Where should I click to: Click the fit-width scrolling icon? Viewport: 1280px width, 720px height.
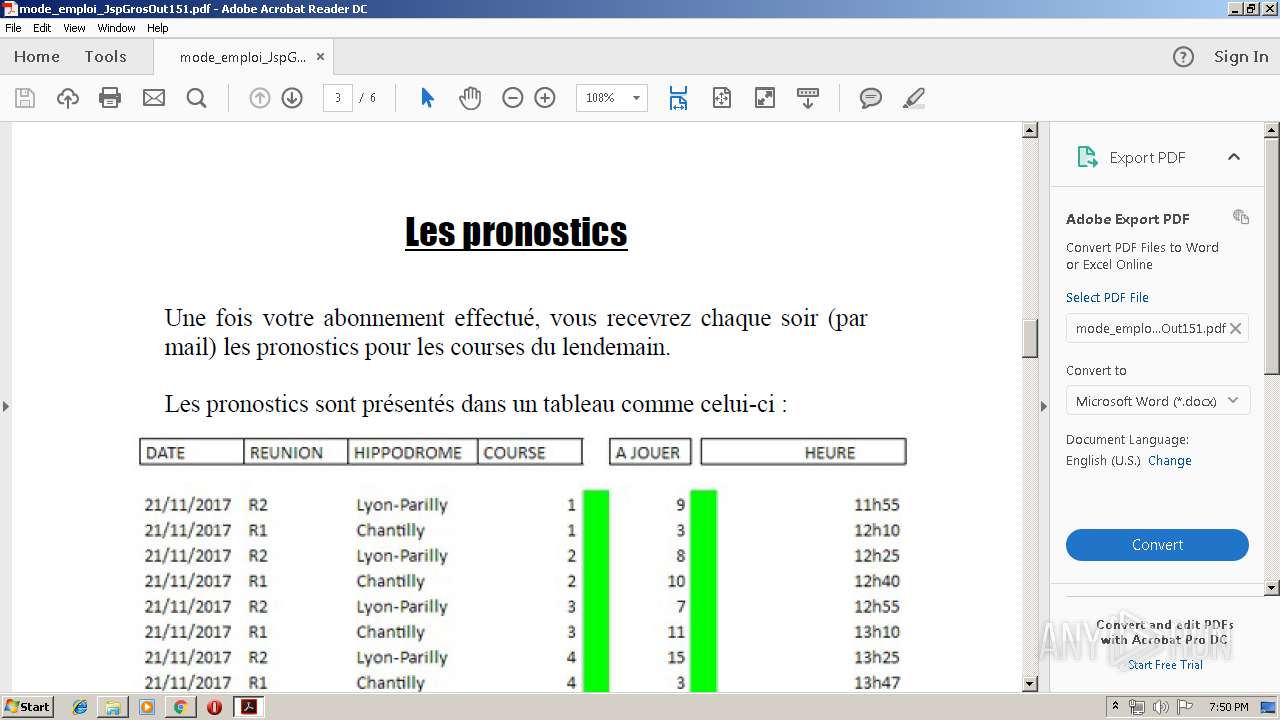coord(678,98)
